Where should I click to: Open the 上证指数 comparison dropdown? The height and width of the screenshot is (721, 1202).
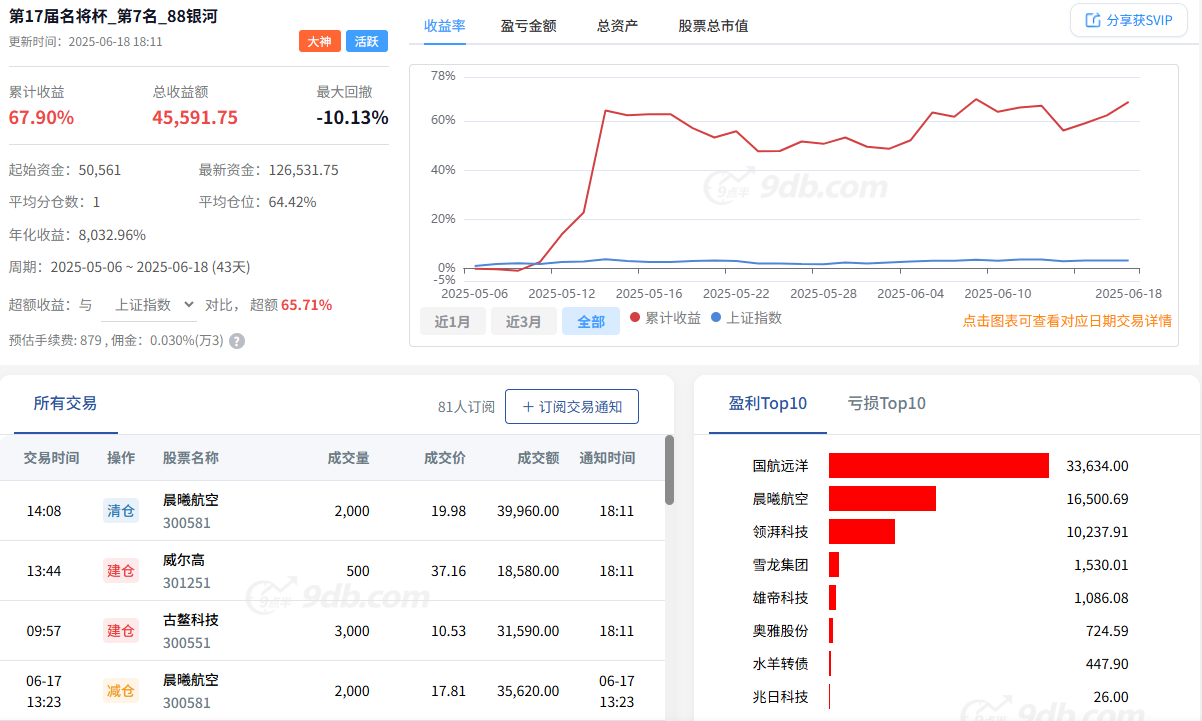tap(148, 305)
